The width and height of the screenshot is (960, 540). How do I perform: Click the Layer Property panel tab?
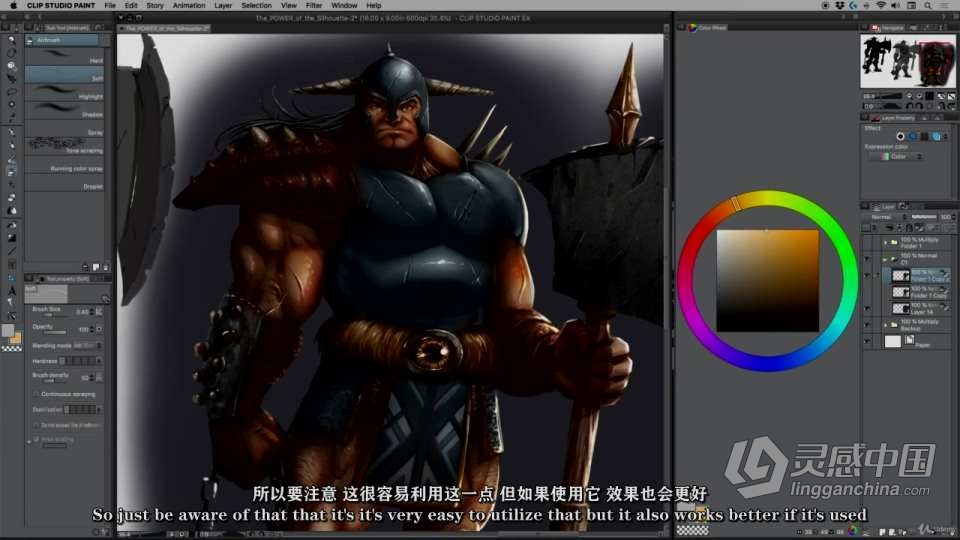pyautogui.click(x=893, y=118)
